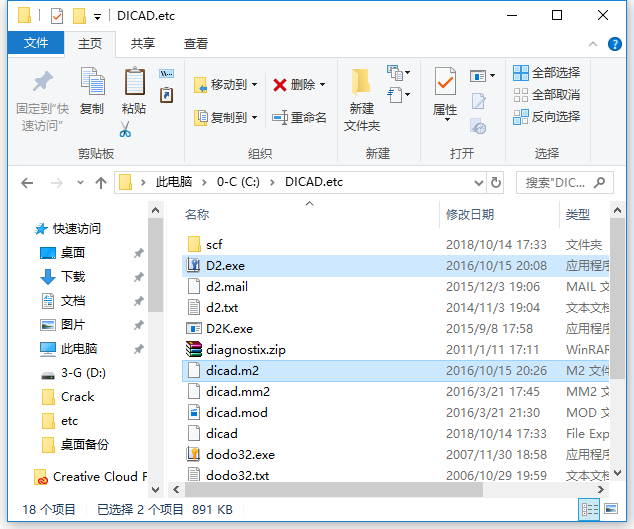Click the Pin to Quick access icon
The image size is (634, 529).
[42, 81]
